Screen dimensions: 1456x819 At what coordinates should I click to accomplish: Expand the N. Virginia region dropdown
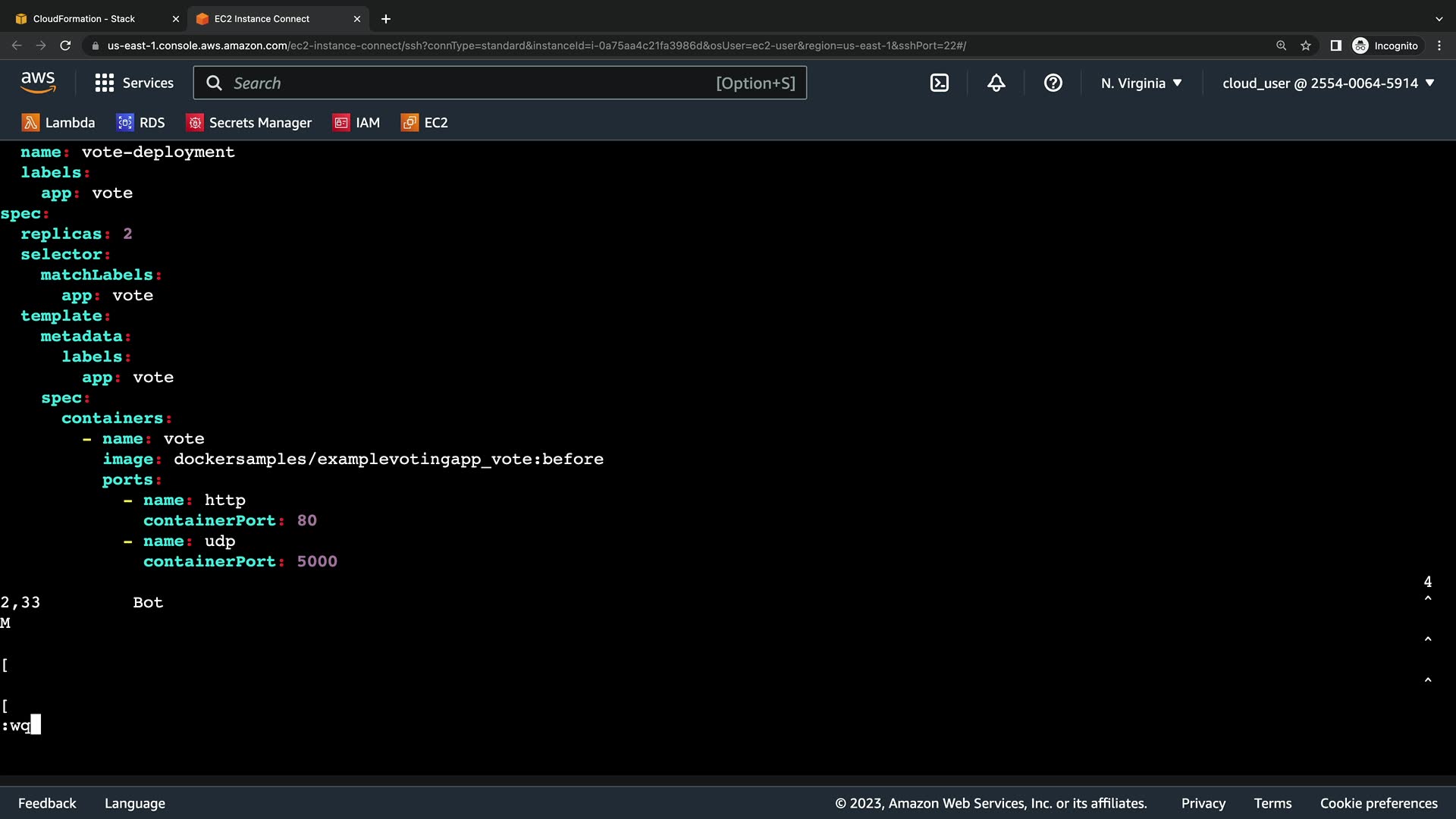[1141, 83]
